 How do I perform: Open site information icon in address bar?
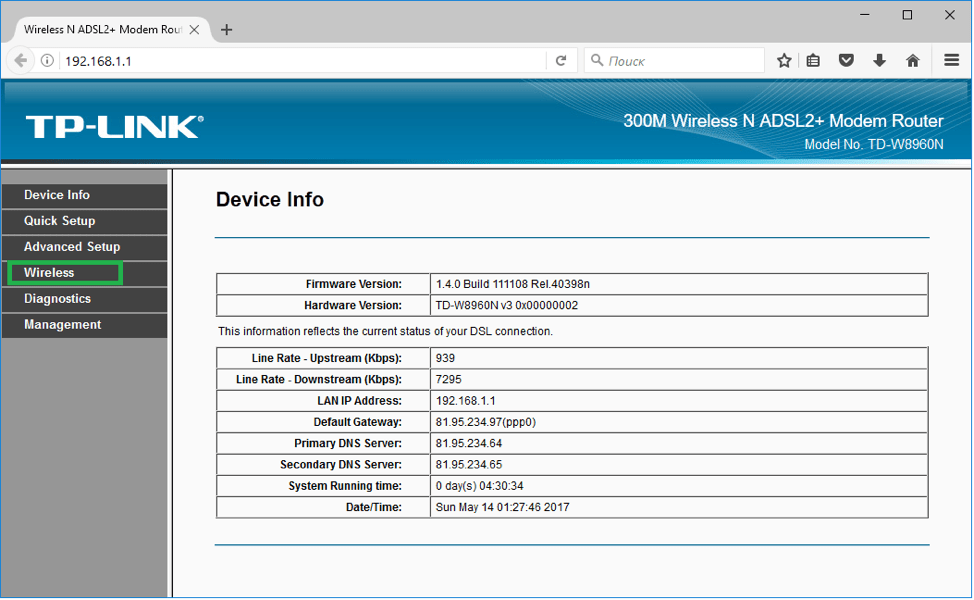47,61
